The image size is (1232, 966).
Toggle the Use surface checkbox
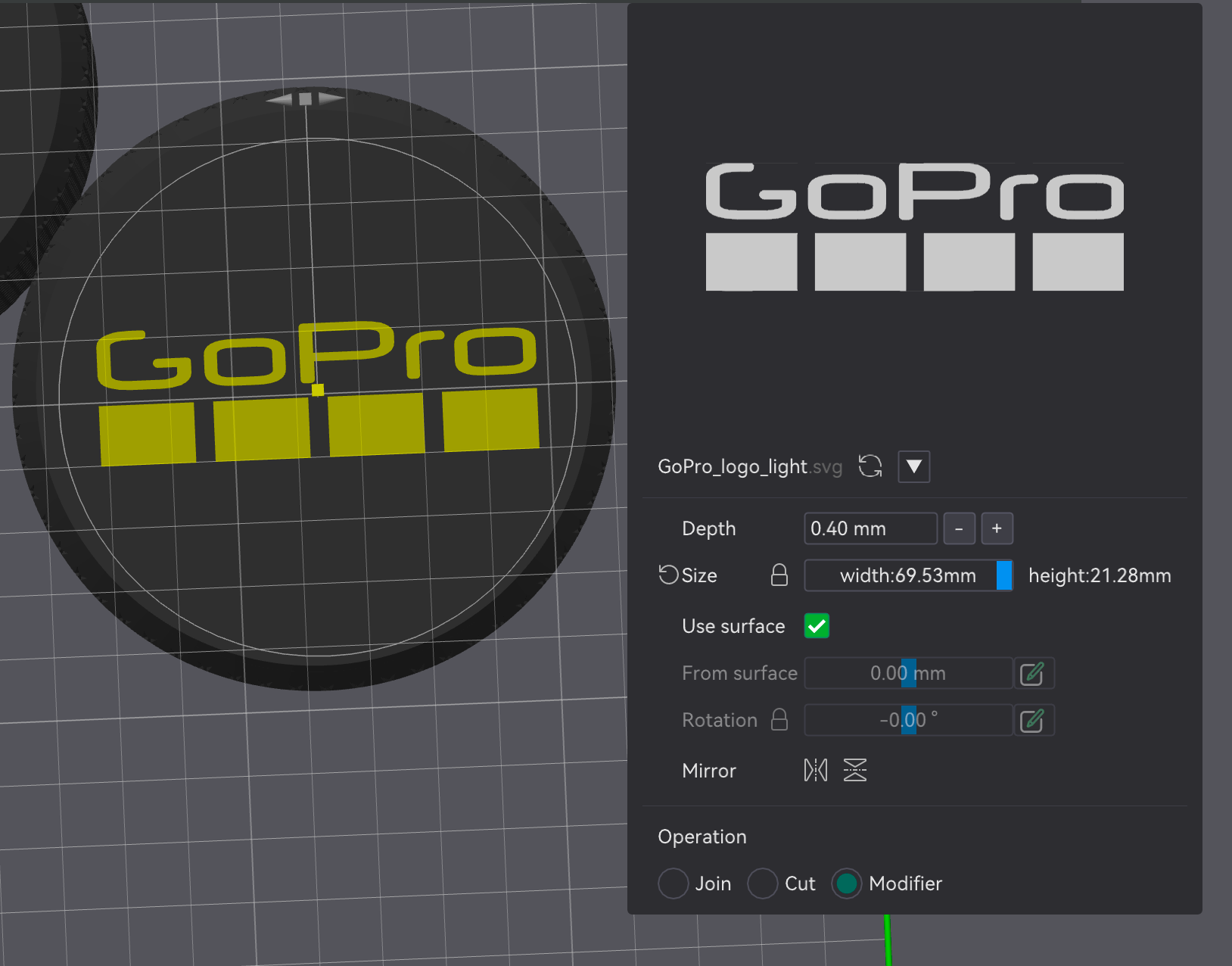coord(817,626)
